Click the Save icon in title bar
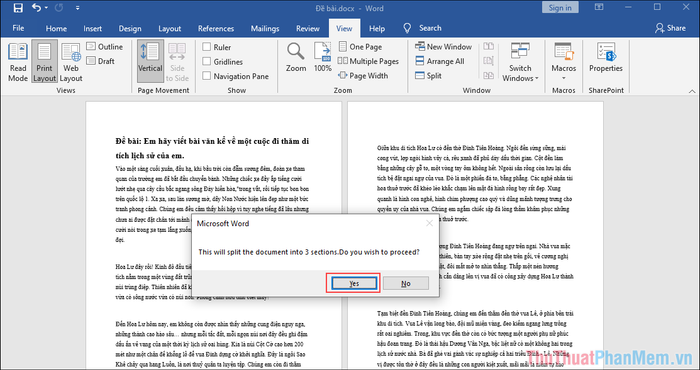 pos(18,8)
